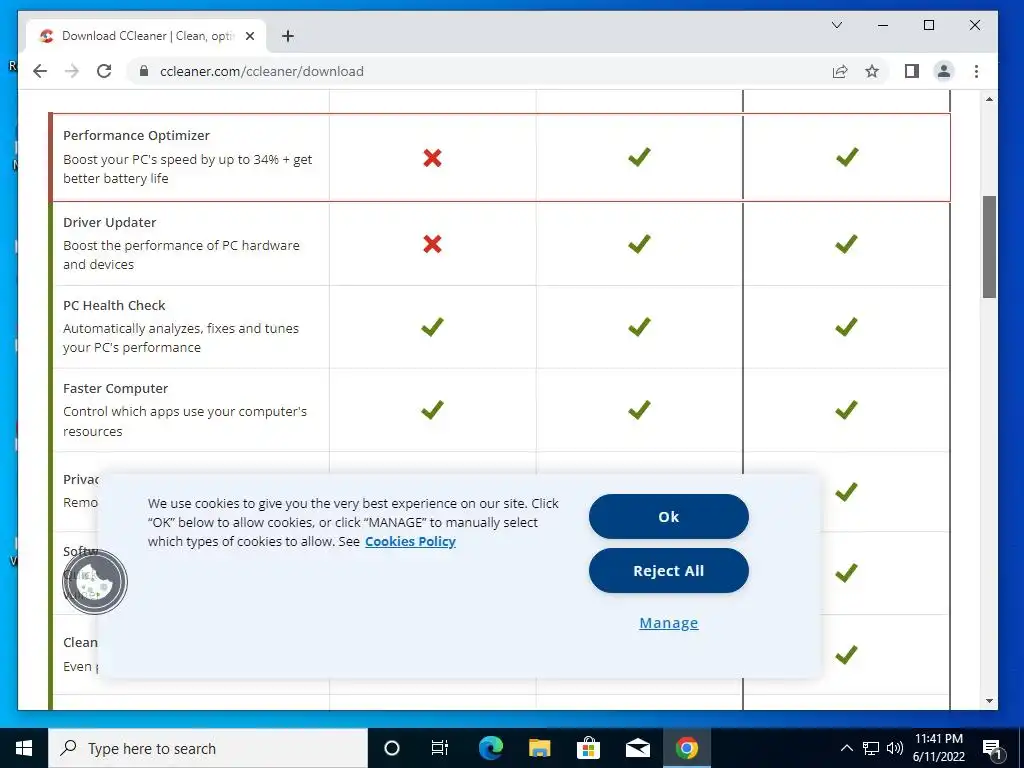
Task: Open Task View on the taskbar
Action: (440, 748)
